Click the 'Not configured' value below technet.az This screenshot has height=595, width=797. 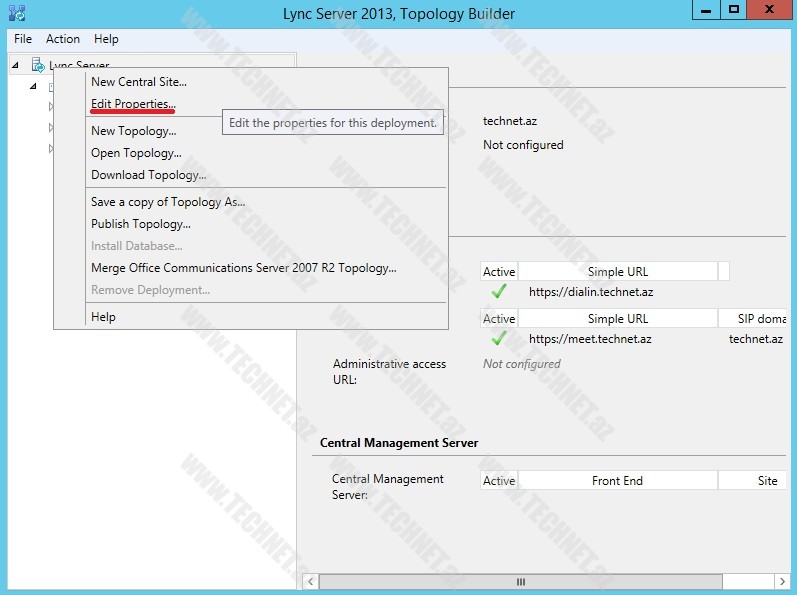coord(523,145)
